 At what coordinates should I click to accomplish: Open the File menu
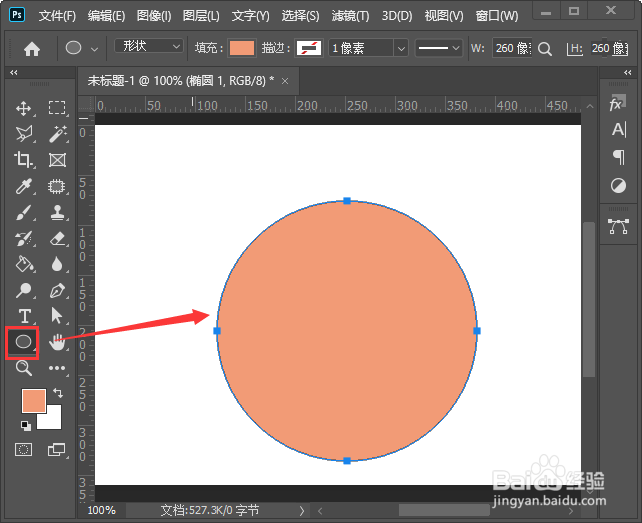(x=57, y=16)
